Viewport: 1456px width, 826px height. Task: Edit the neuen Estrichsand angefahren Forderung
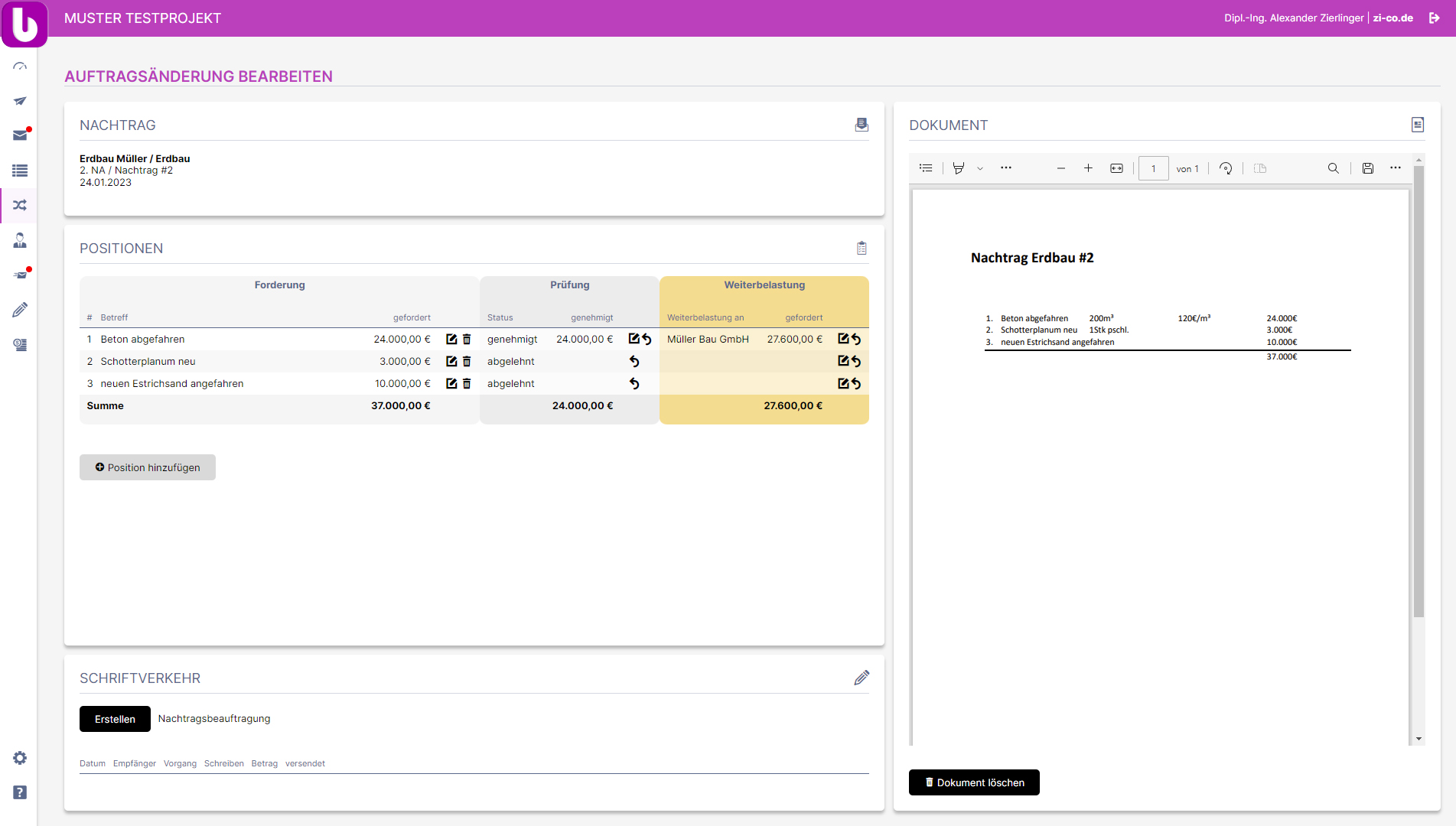(x=451, y=383)
